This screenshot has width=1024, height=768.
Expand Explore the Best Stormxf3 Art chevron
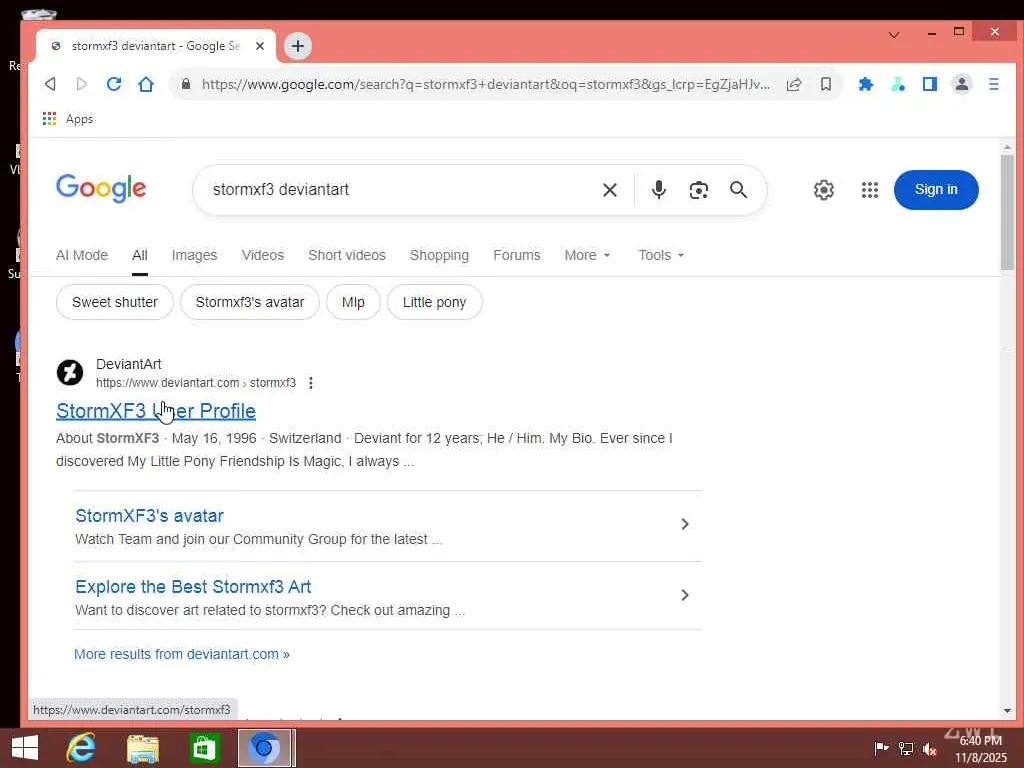point(684,595)
